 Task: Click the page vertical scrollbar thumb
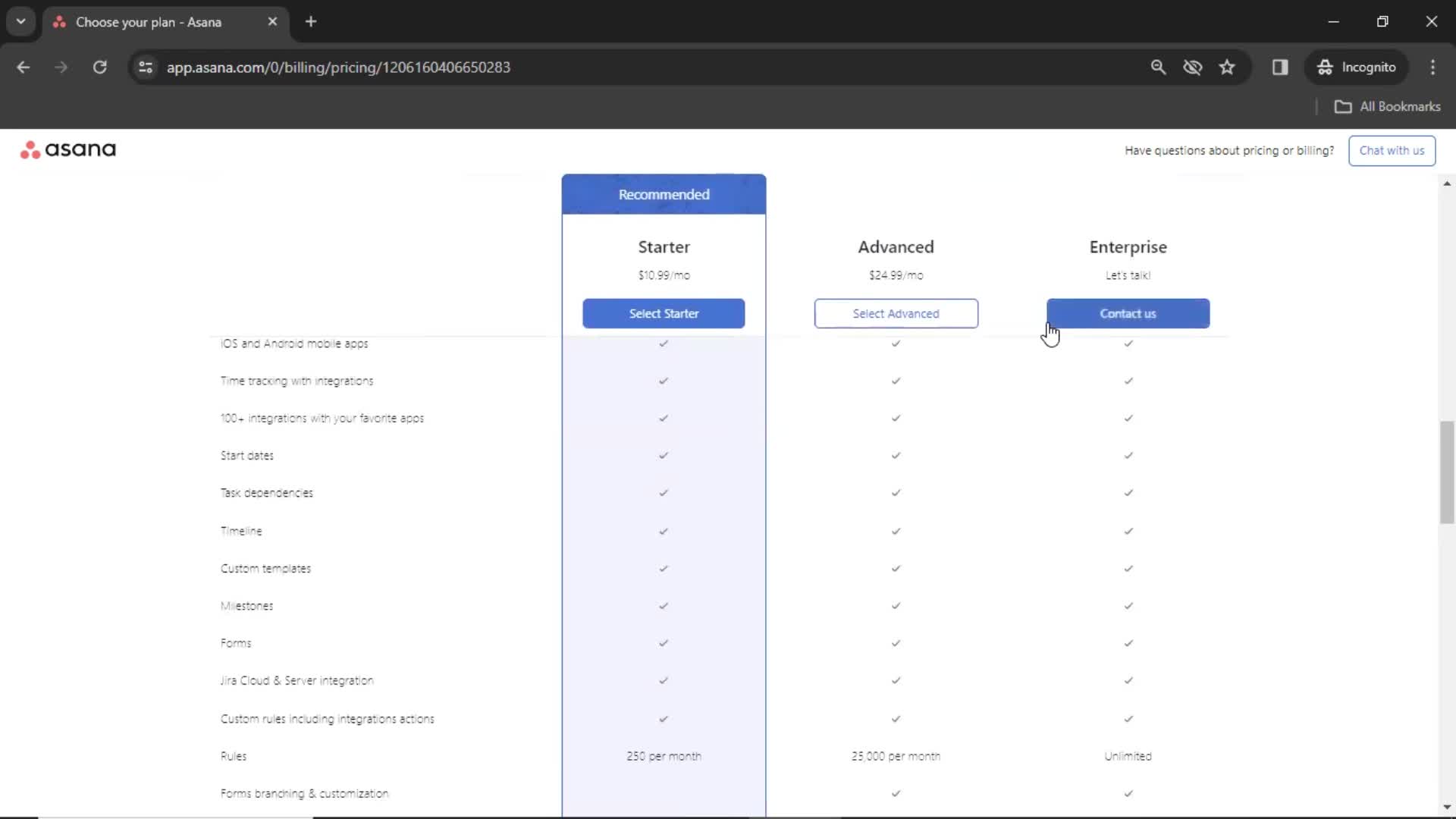tap(1447, 472)
